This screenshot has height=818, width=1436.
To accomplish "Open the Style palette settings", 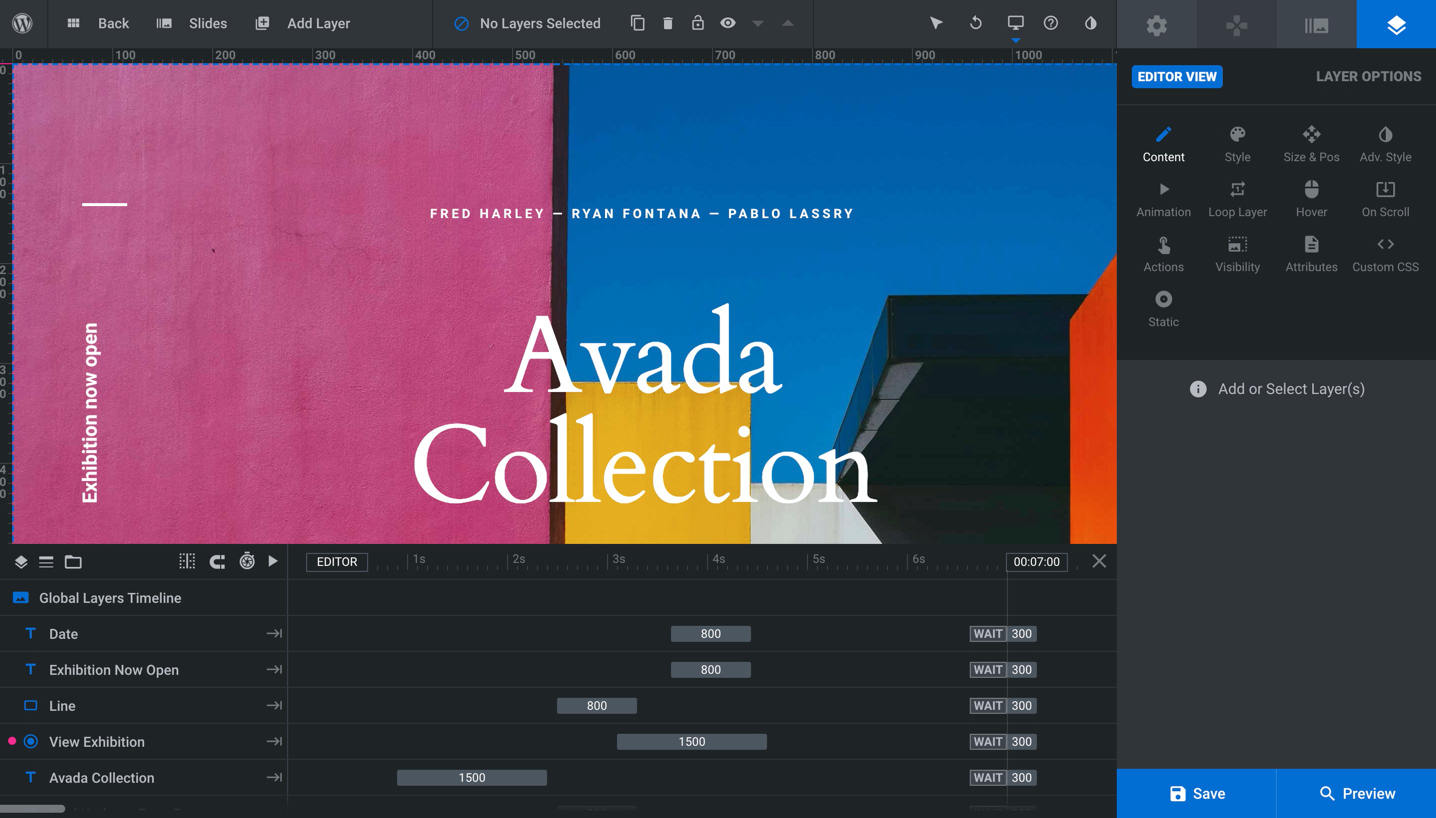I will (x=1238, y=145).
